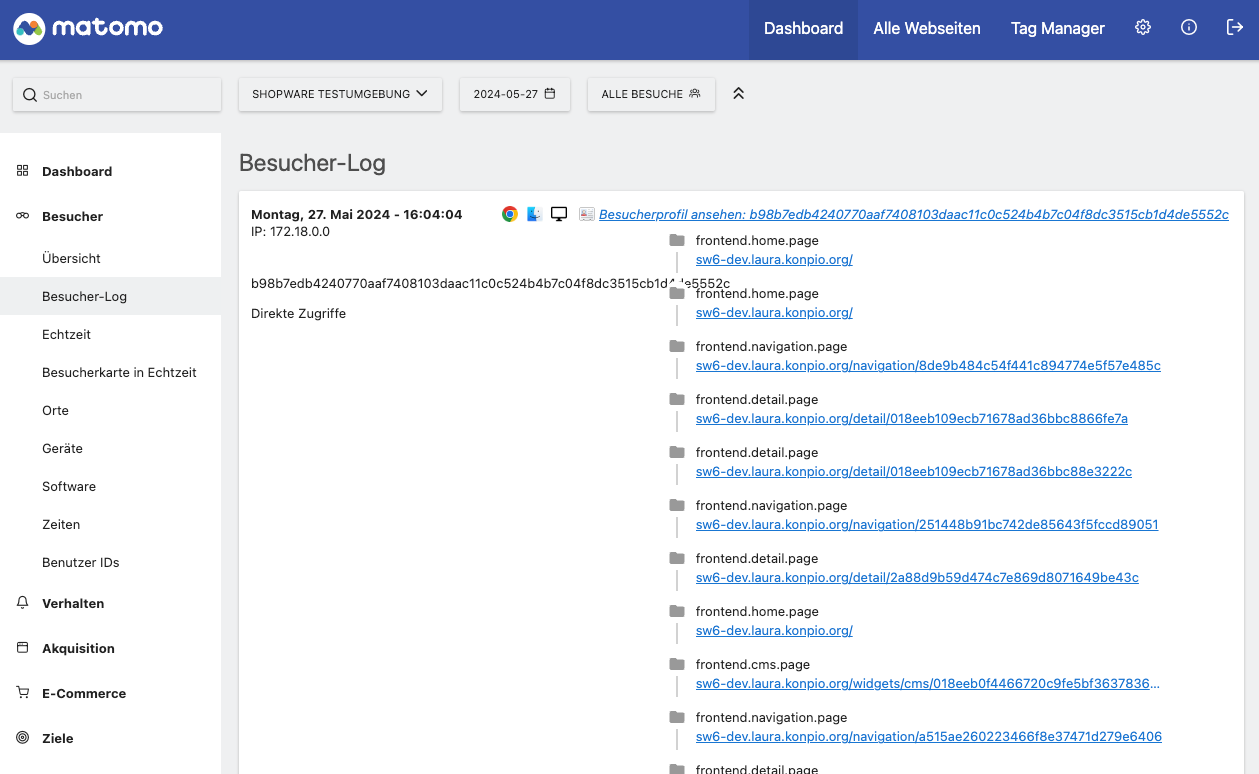Open detail link ending 88e3222c
The height and width of the screenshot is (774, 1259).
click(x=914, y=472)
